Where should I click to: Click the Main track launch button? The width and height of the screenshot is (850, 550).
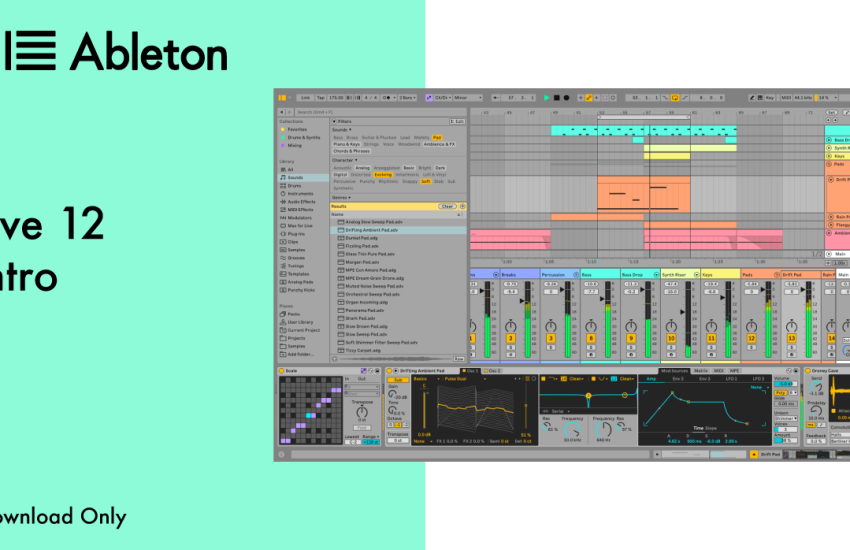point(829,254)
